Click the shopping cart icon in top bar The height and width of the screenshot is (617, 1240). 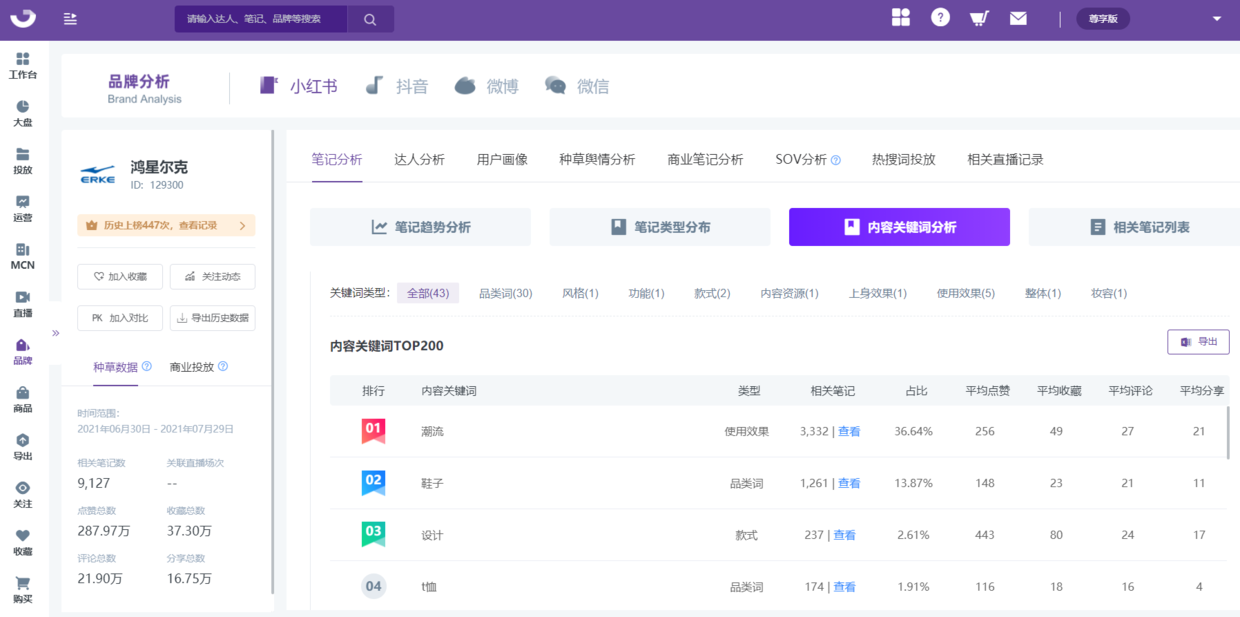point(979,18)
